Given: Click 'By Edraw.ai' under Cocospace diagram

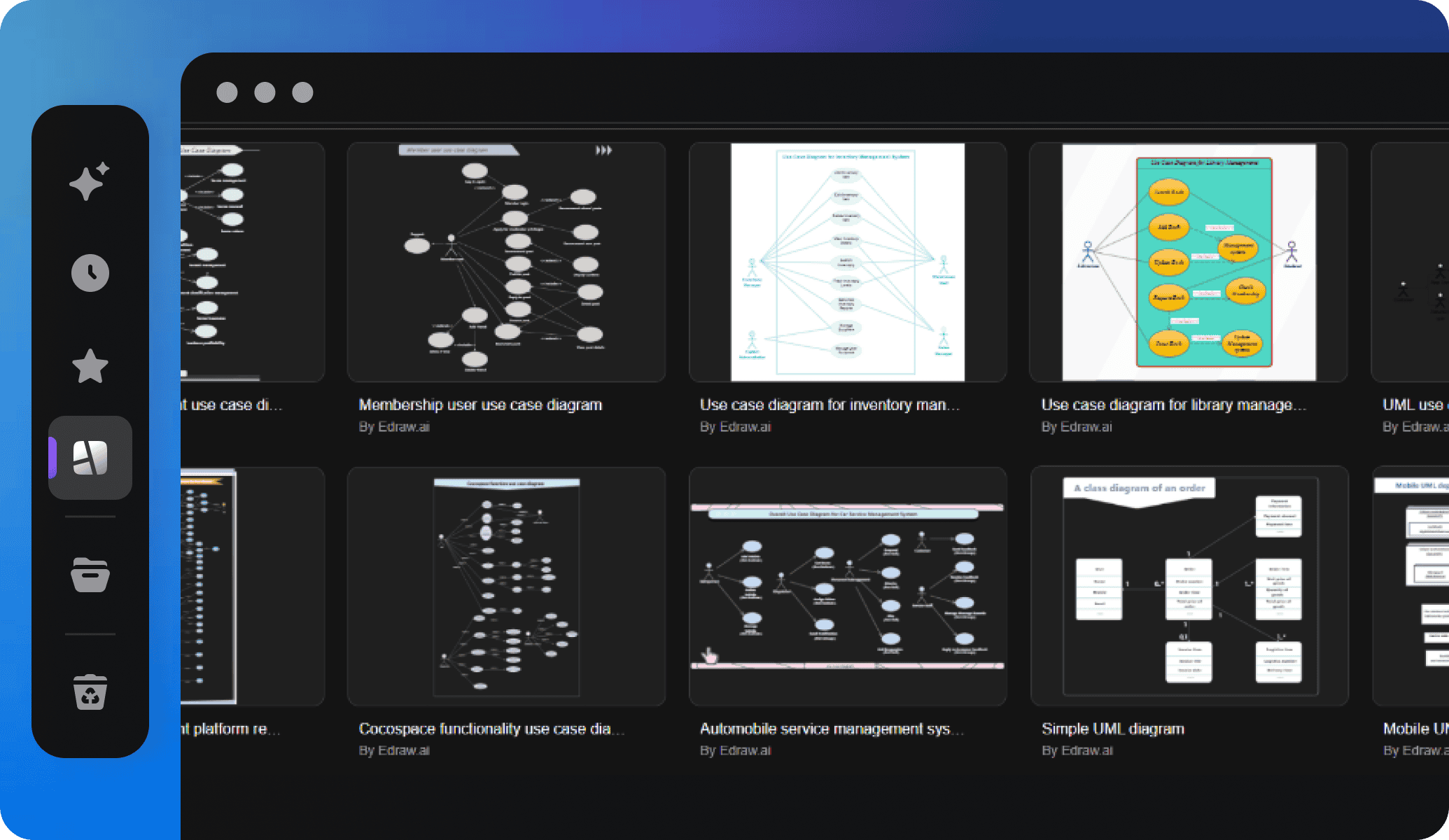Looking at the screenshot, I should tap(394, 750).
